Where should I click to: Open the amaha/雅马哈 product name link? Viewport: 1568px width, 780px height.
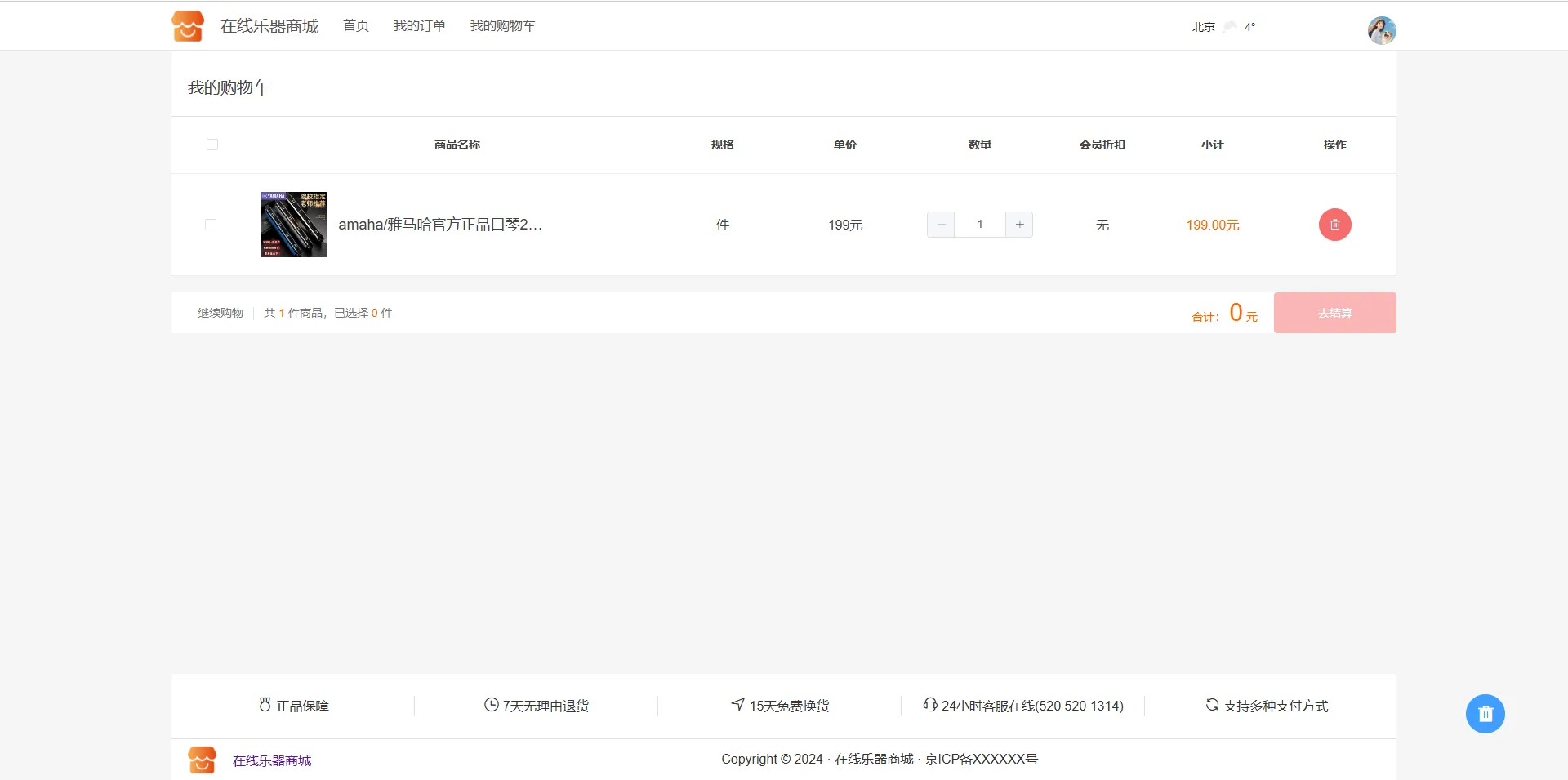click(440, 225)
